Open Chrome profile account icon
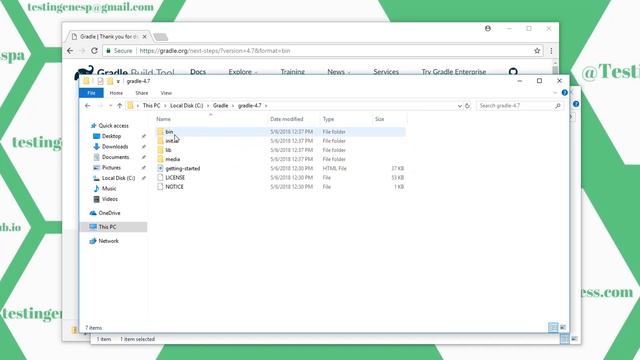The height and width of the screenshot is (360, 640). pyautogui.click(x=488, y=29)
